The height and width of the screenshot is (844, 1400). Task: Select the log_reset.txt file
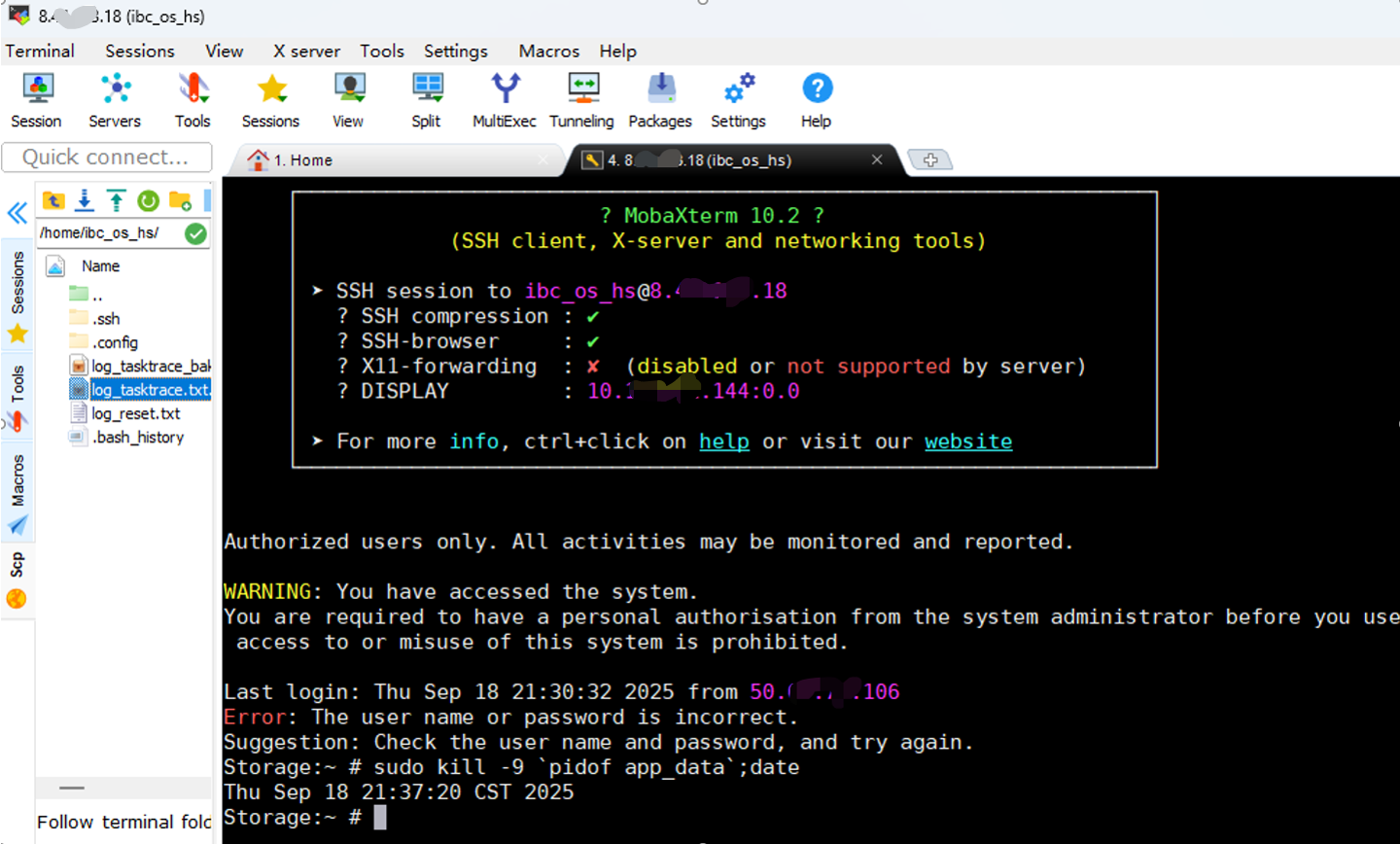click(x=126, y=413)
